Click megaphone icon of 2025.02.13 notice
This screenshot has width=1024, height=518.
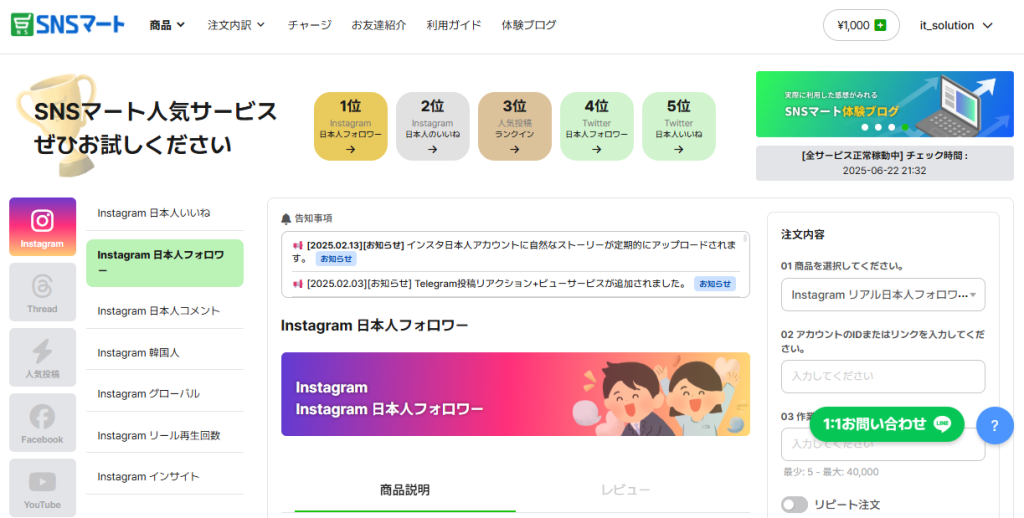[298, 245]
